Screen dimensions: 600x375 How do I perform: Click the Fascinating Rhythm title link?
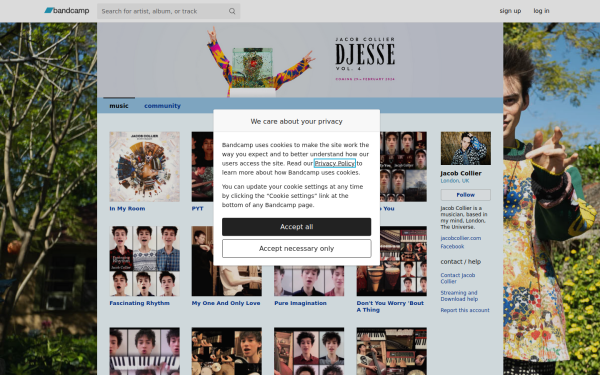pos(139,303)
